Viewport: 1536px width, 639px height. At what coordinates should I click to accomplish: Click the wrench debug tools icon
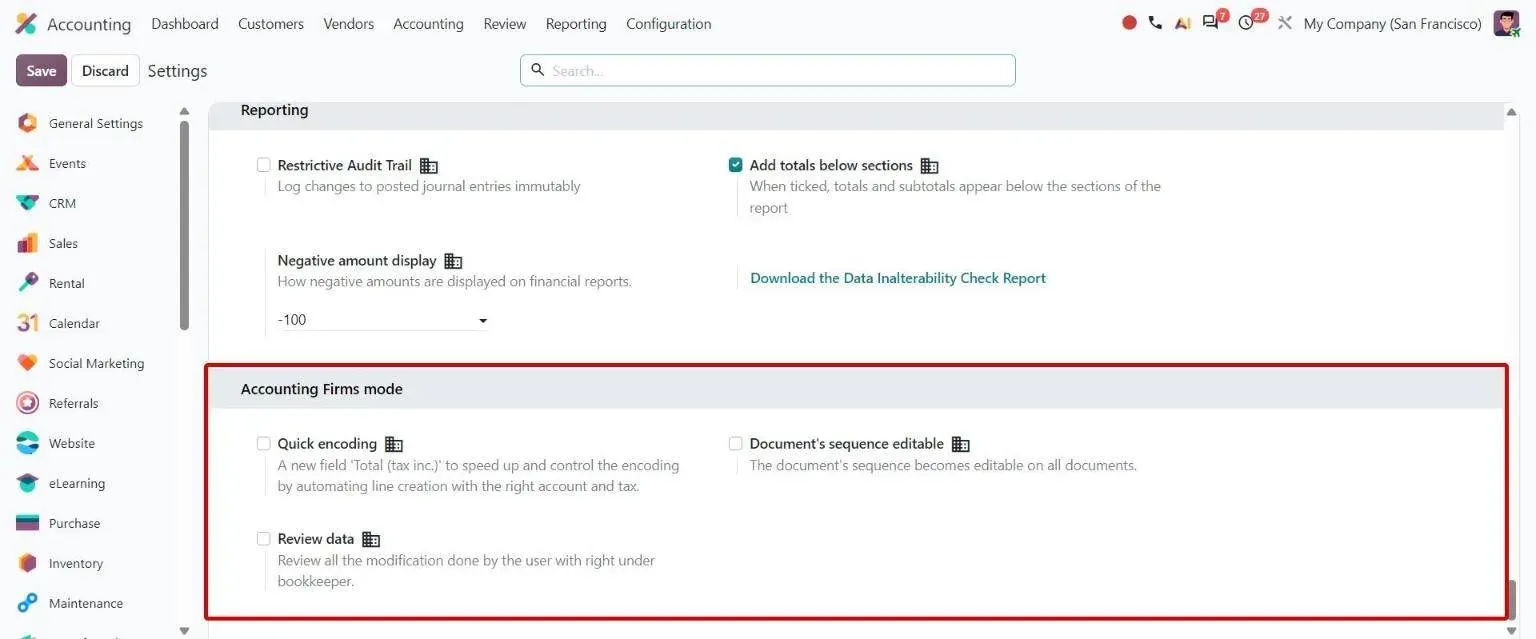pos(1285,23)
